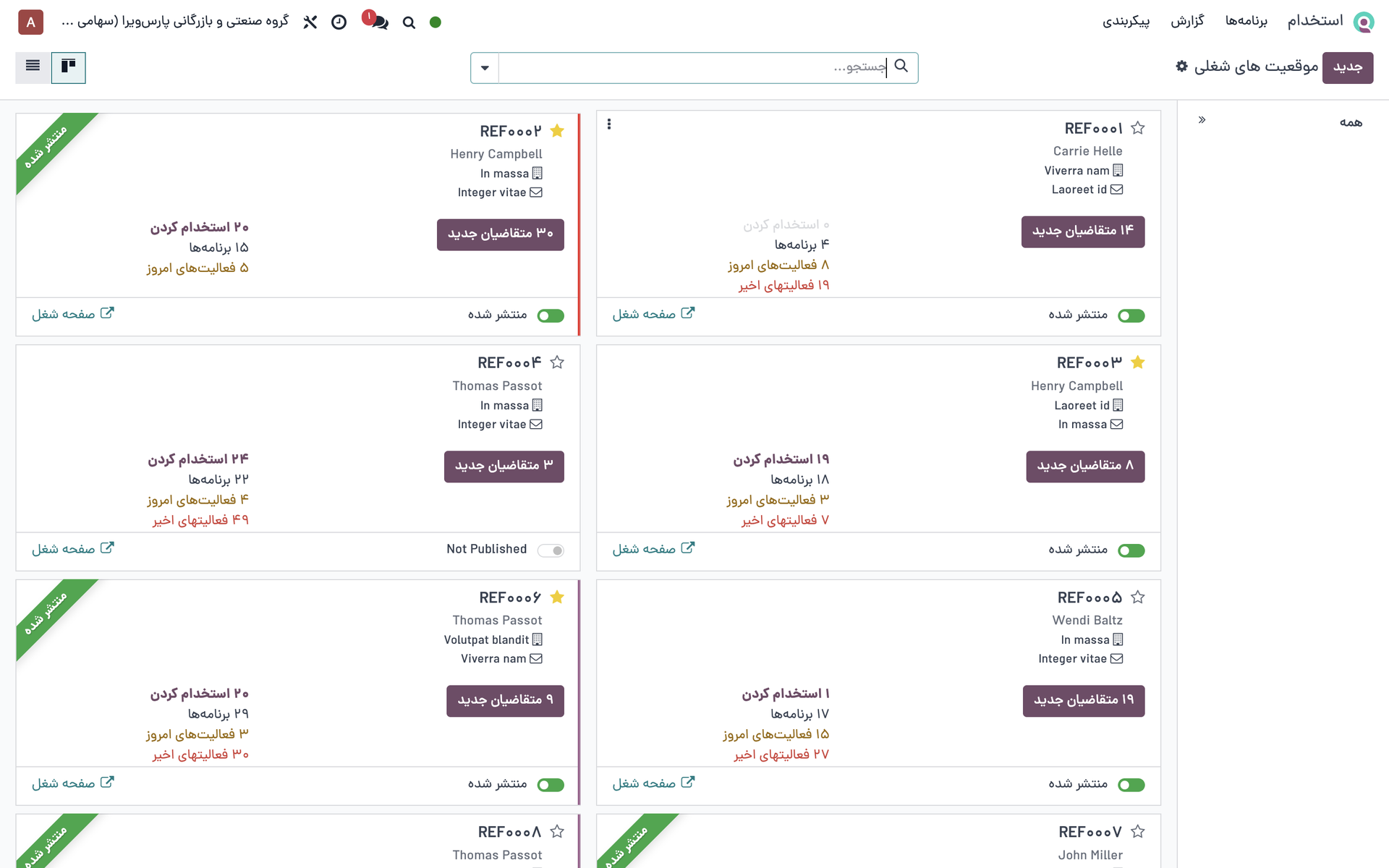Open the Recruitment menu
Screen dimensions: 1389x868
click(1314, 21)
